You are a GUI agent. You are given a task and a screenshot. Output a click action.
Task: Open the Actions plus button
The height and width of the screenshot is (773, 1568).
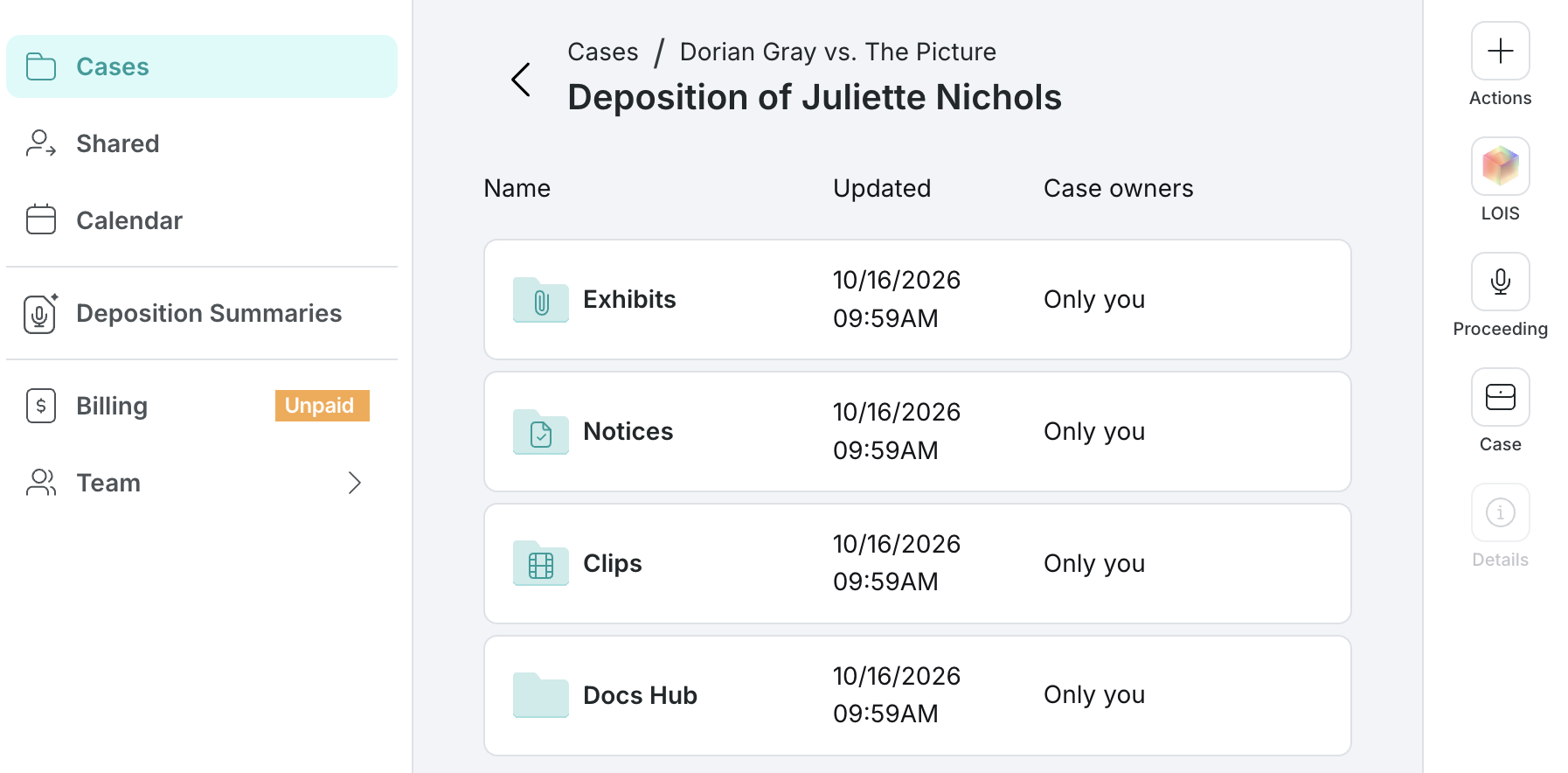pyautogui.click(x=1500, y=51)
